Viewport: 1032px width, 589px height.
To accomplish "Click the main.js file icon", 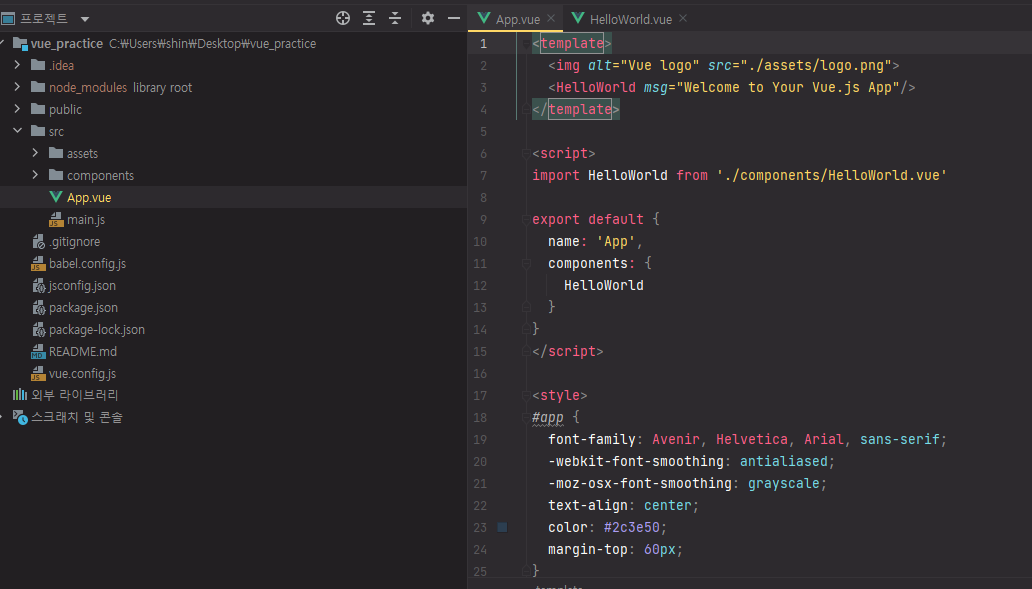I will [56, 219].
